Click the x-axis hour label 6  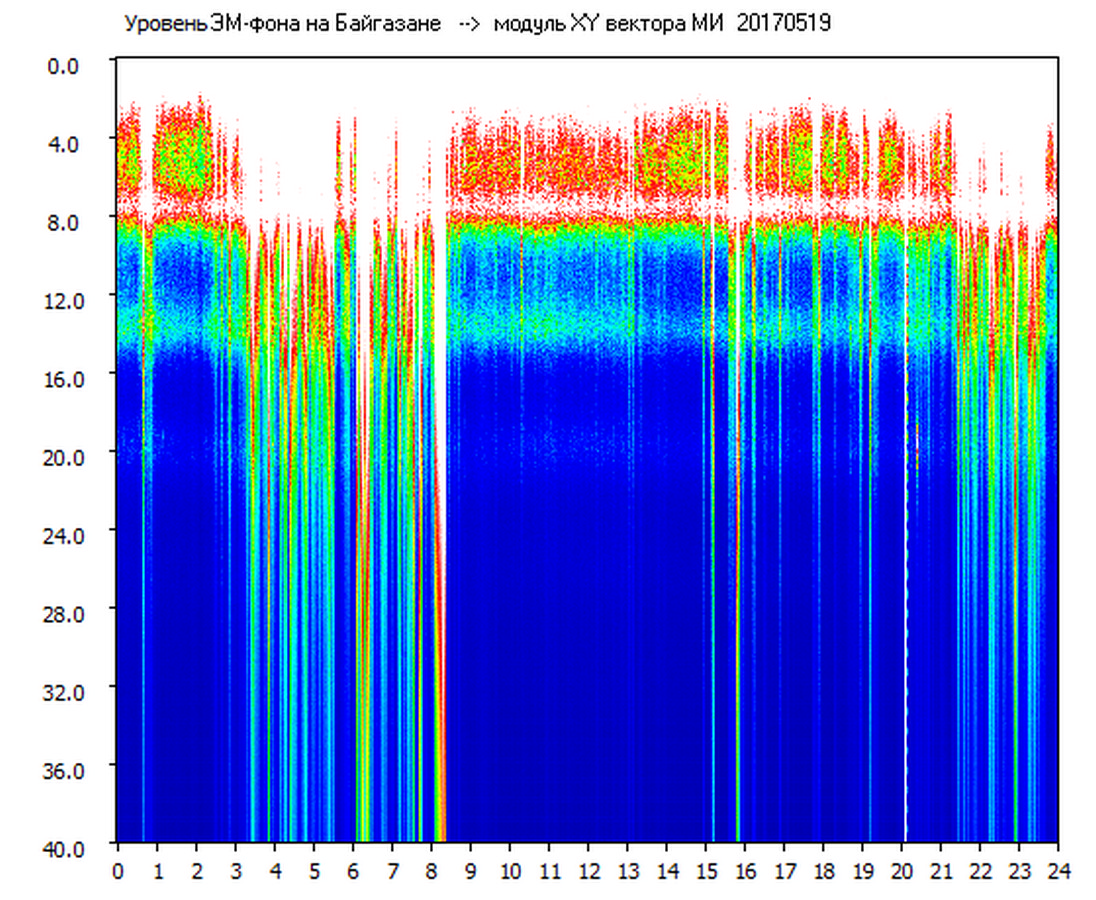353,870
